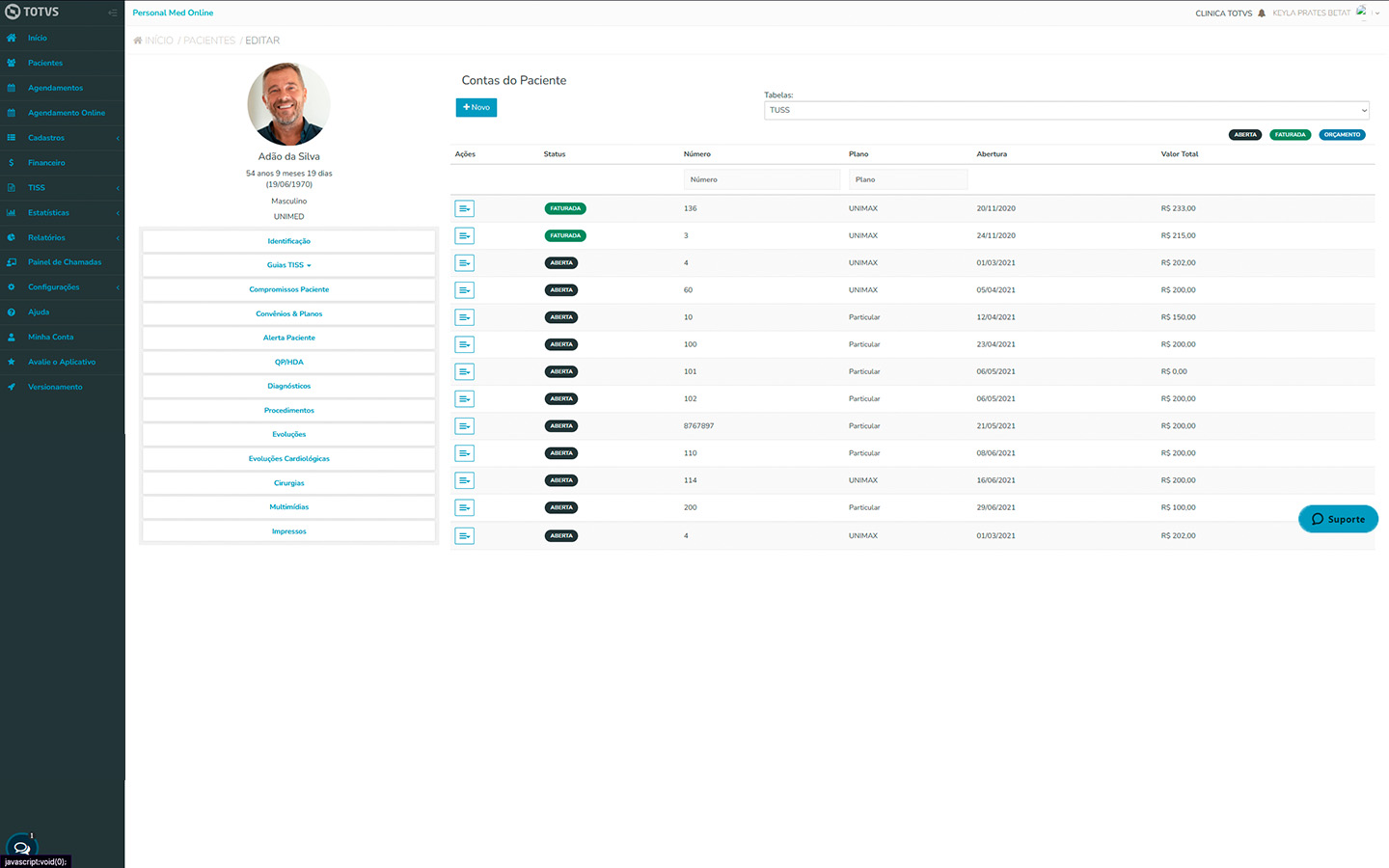
Task: Click actions icon for account 8767897
Action: click(x=464, y=426)
